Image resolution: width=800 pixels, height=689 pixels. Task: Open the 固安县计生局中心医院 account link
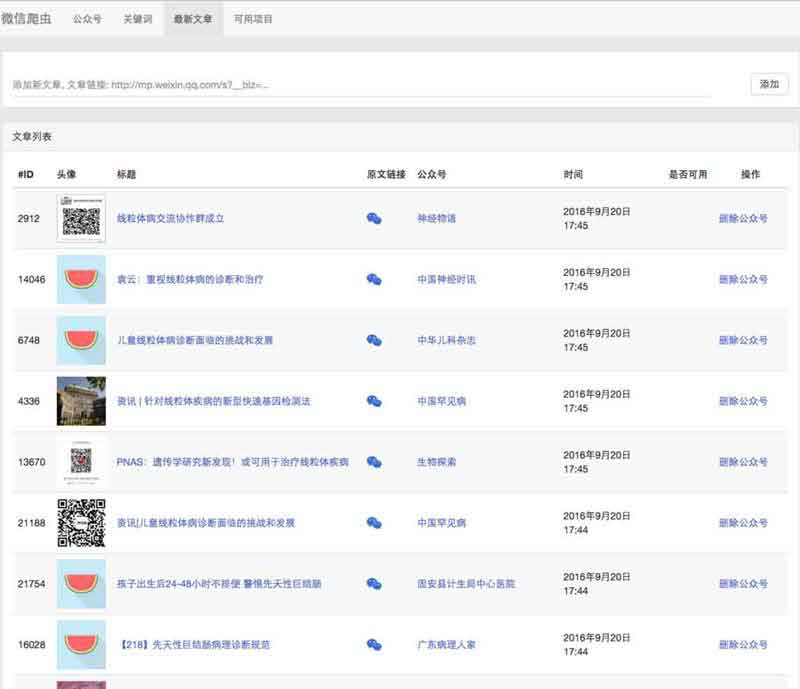466,584
